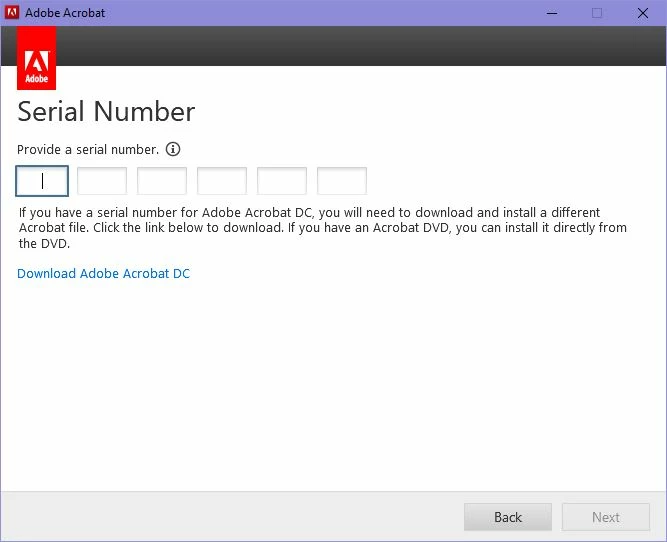The image size is (667, 542).
Task: Select the second serial number field
Action: click(x=102, y=181)
